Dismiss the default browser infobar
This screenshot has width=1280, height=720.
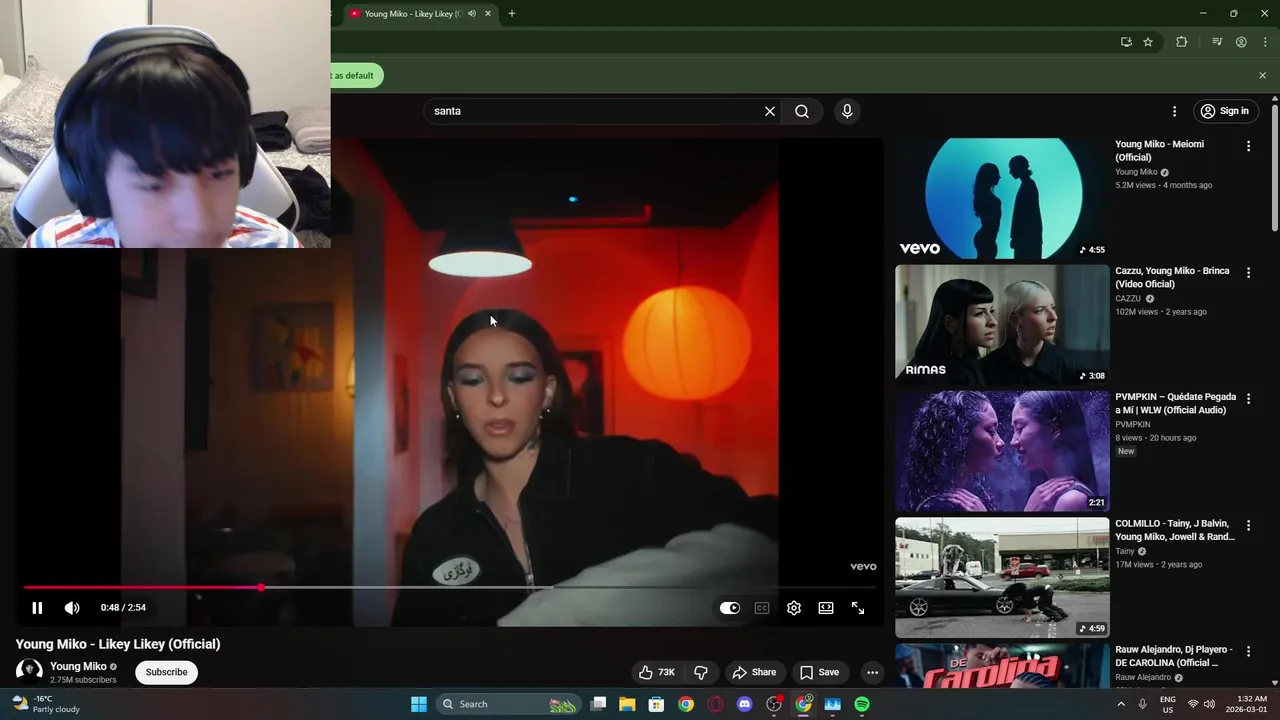tap(1262, 75)
